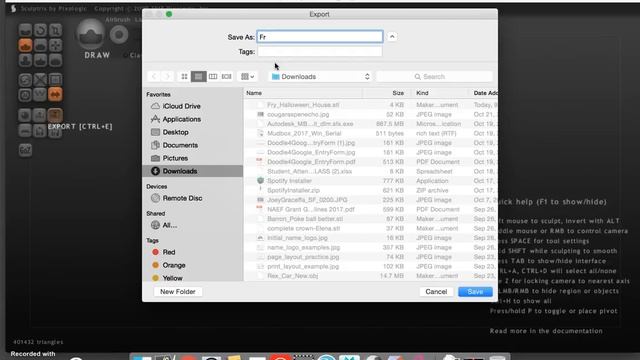Click the Search field in Export dialog
640x360 pixels.
pyautogui.click(x=434, y=77)
